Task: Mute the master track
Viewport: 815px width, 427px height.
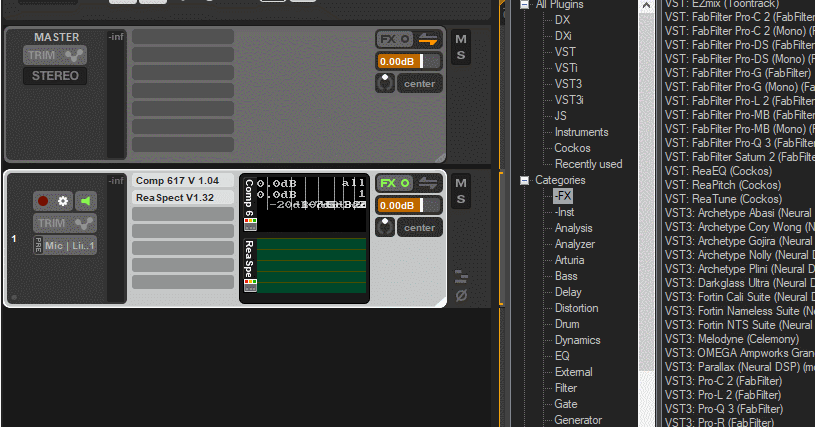Action: [x=461, y=39]
